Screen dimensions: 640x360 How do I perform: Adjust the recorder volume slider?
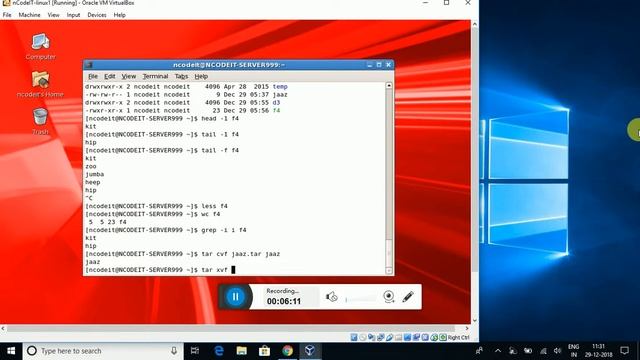[360, 300]
